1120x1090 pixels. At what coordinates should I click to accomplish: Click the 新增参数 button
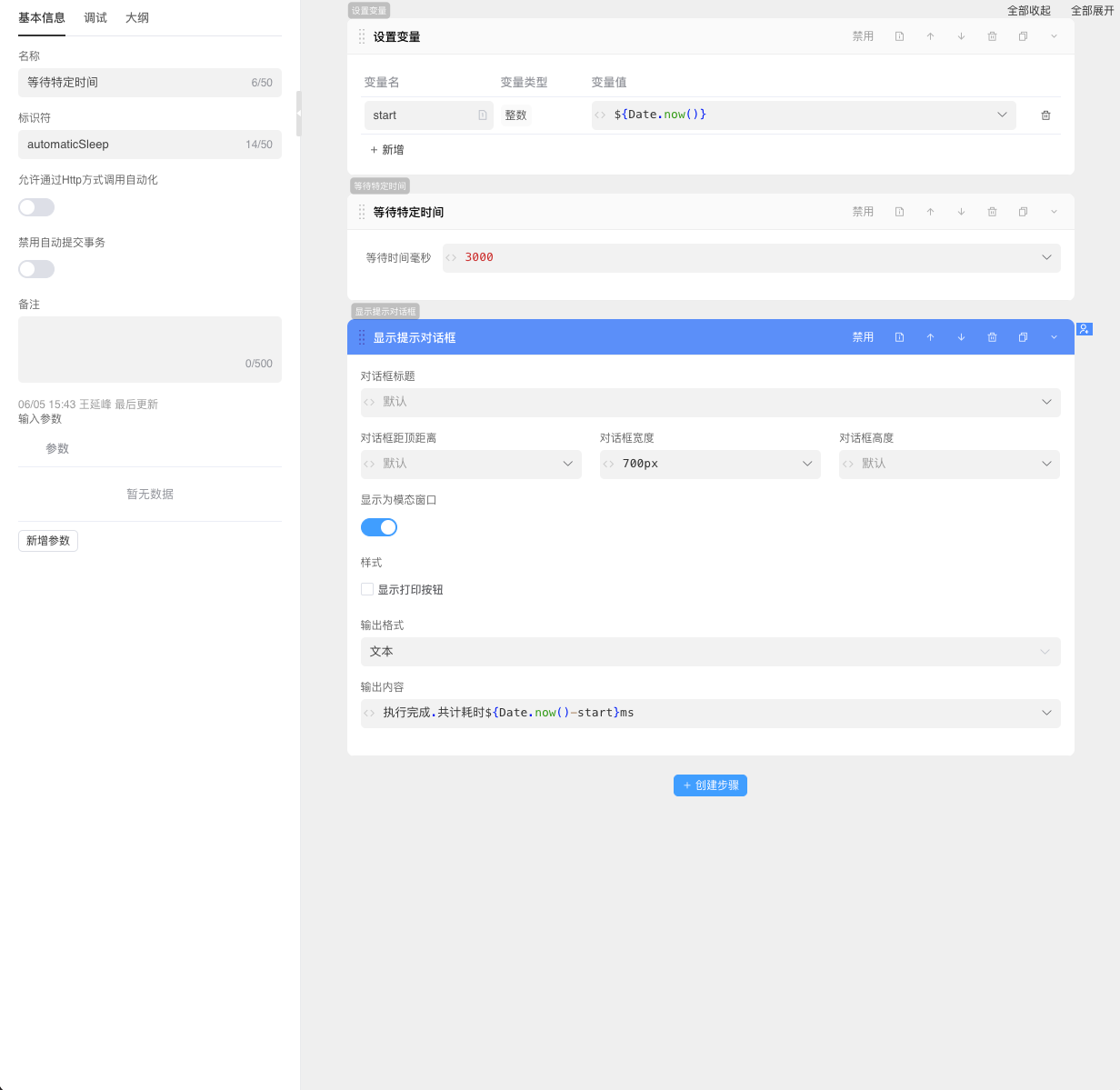click(48, 541)
